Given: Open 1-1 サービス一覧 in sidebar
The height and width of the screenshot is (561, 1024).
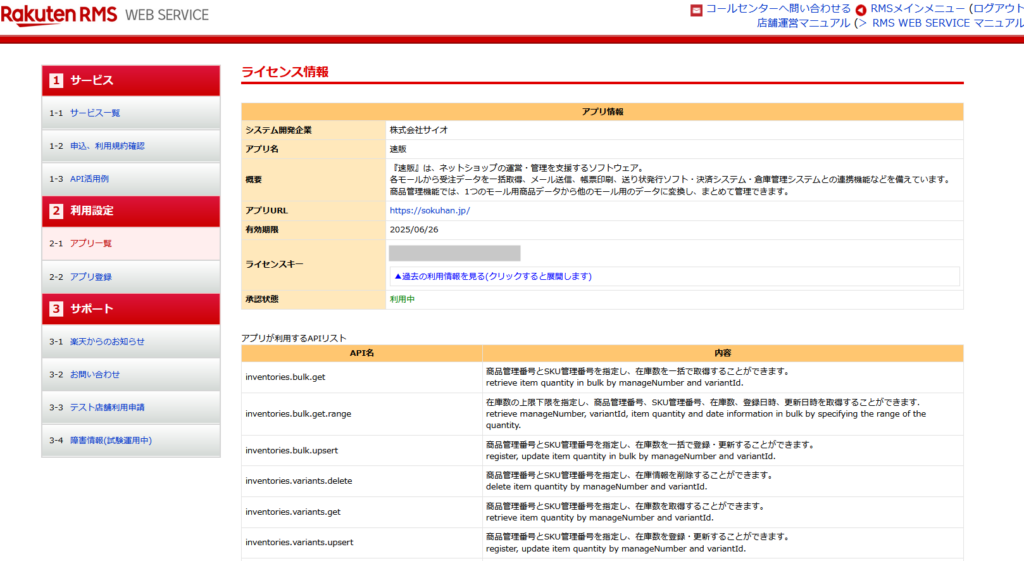Looking at the screenshot, I should [95, 113].
